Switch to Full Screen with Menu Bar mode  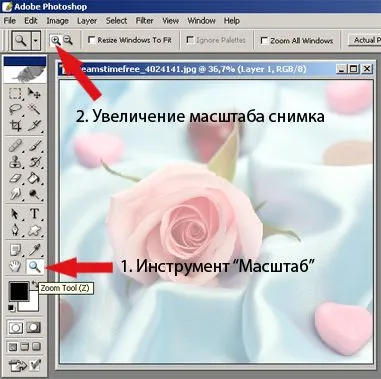point(25,347)
